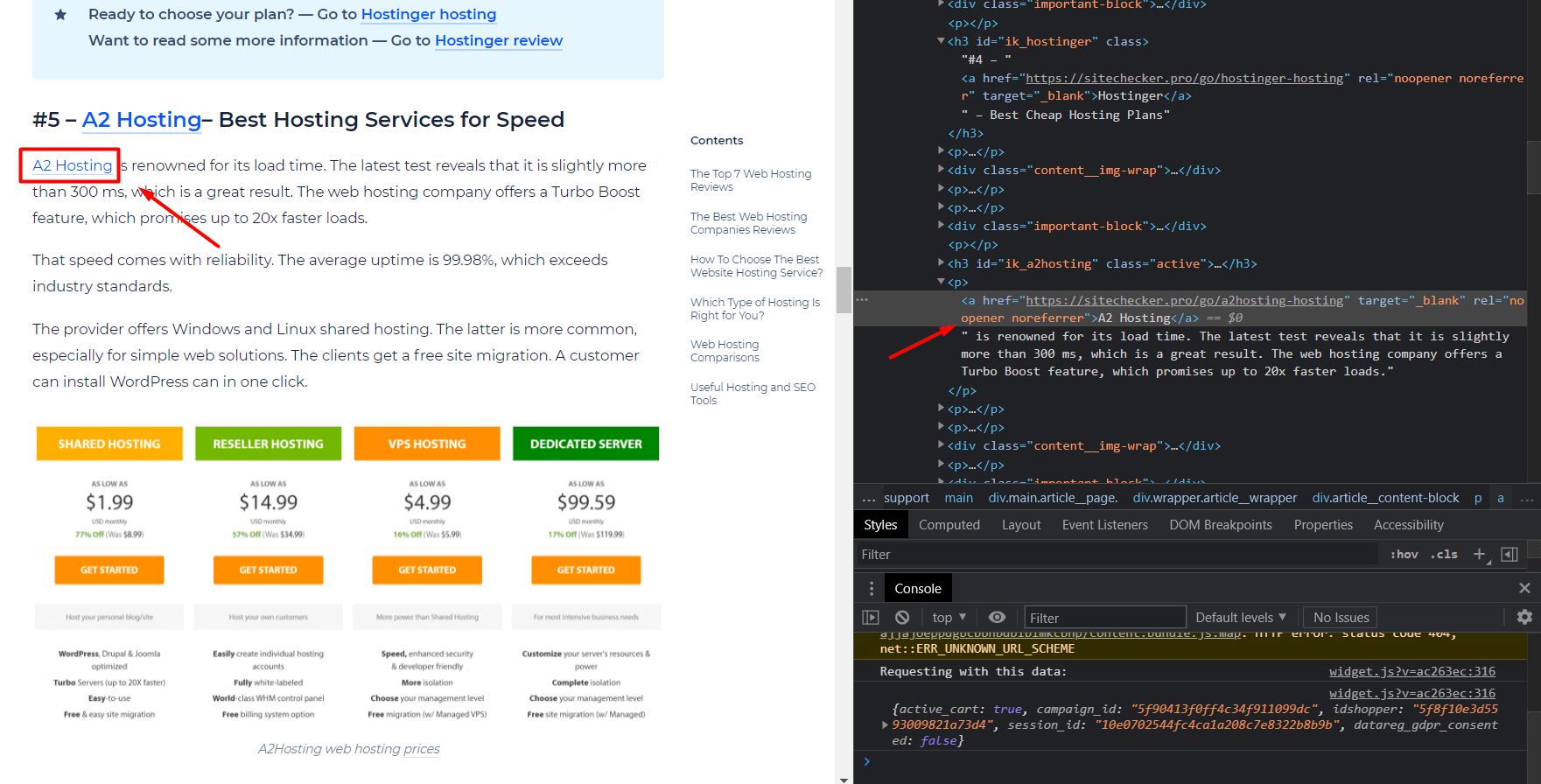1541x784 pixels.
Task: Toggle the computed styles sidebar pane icon
Action: click(x=1509, y=554)
